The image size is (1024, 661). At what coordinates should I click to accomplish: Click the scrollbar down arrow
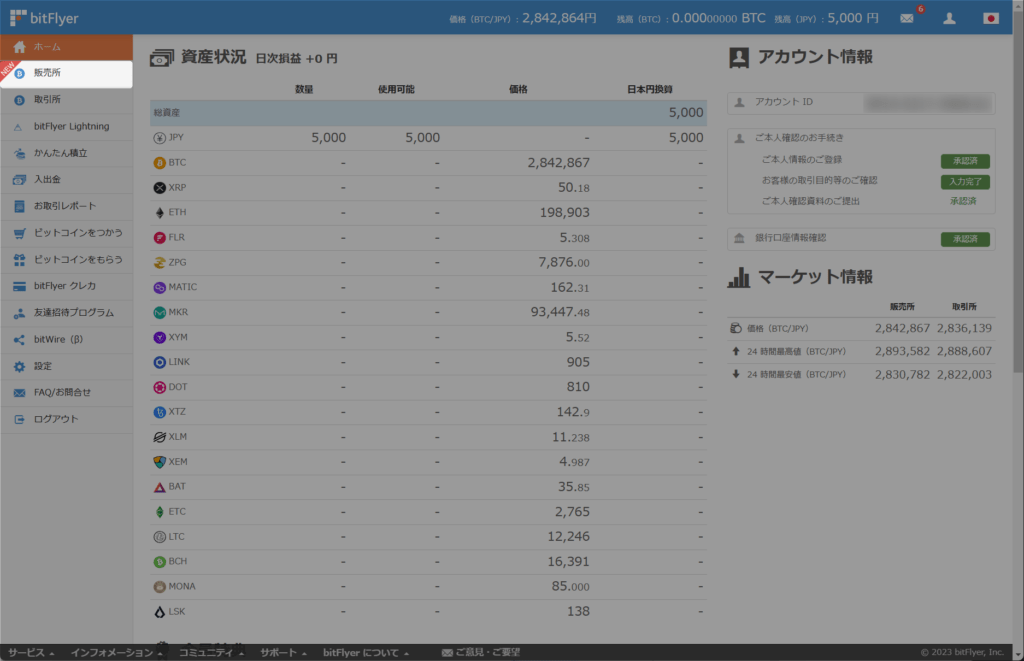1018,654
